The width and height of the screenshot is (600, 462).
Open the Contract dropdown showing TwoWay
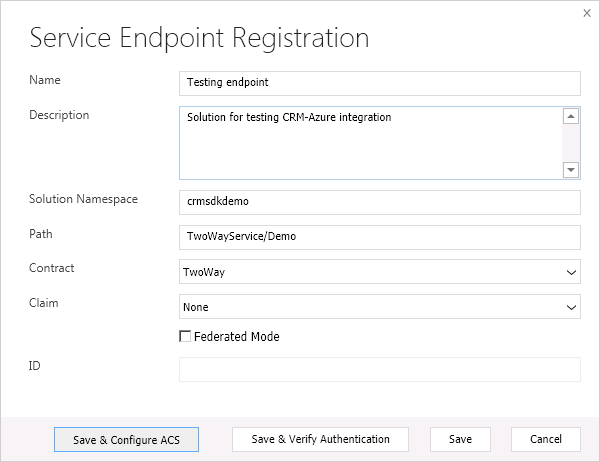380,272
